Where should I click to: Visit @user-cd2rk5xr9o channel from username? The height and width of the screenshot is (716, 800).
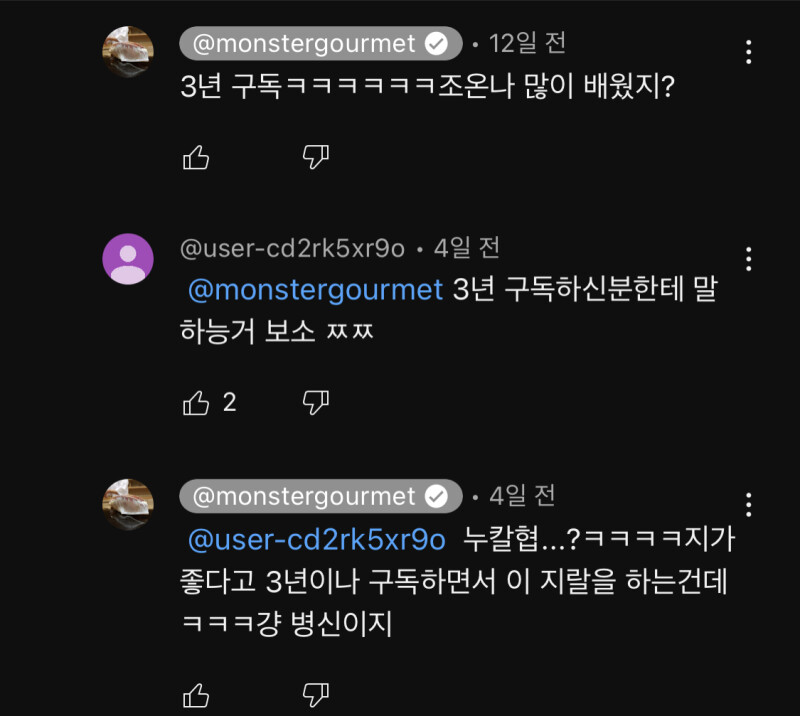[x=292, y=248]
